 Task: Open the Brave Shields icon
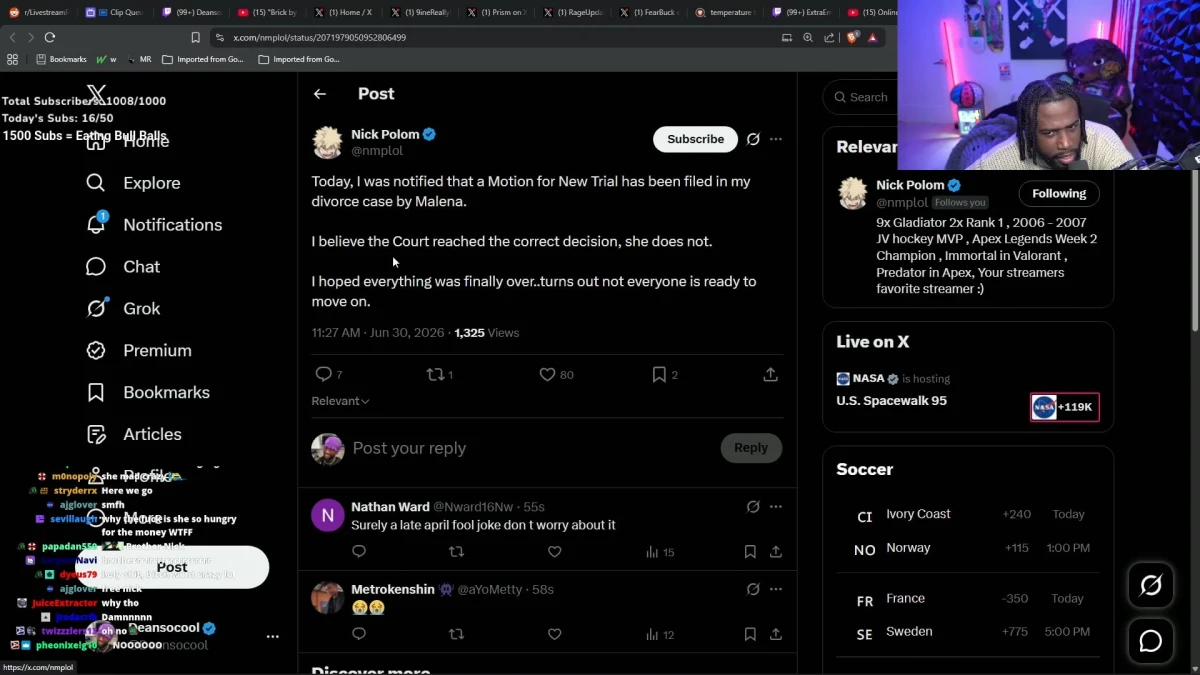(x=852, y=37)
